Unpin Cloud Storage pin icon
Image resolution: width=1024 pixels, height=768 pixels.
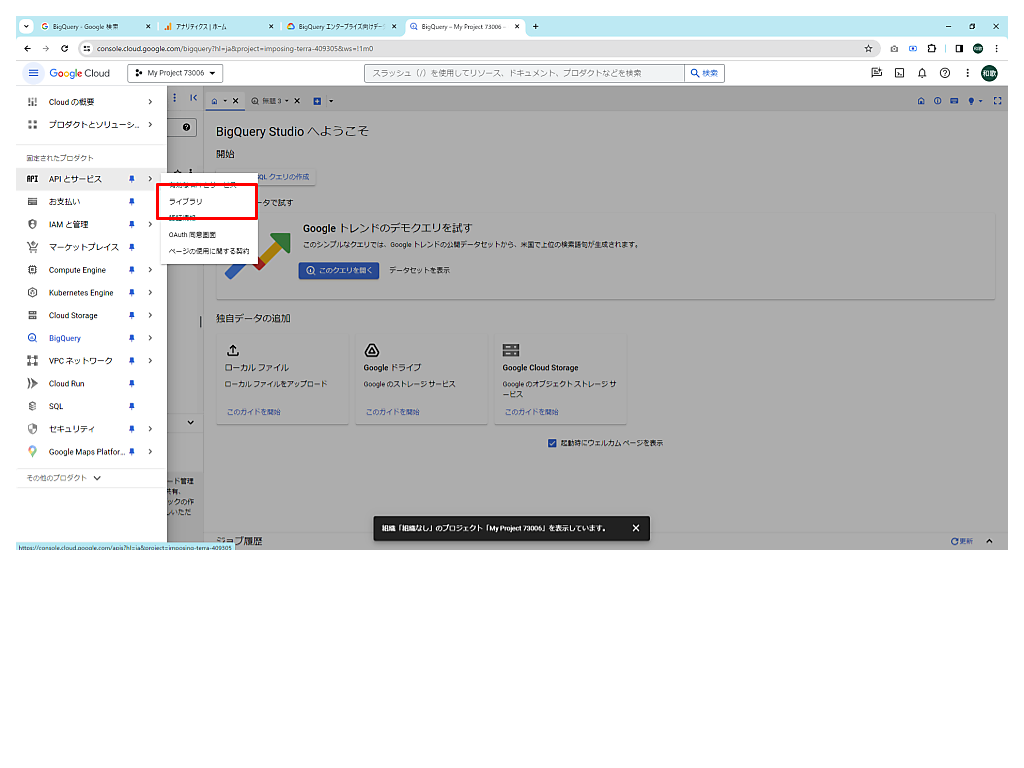coord(131,315)
